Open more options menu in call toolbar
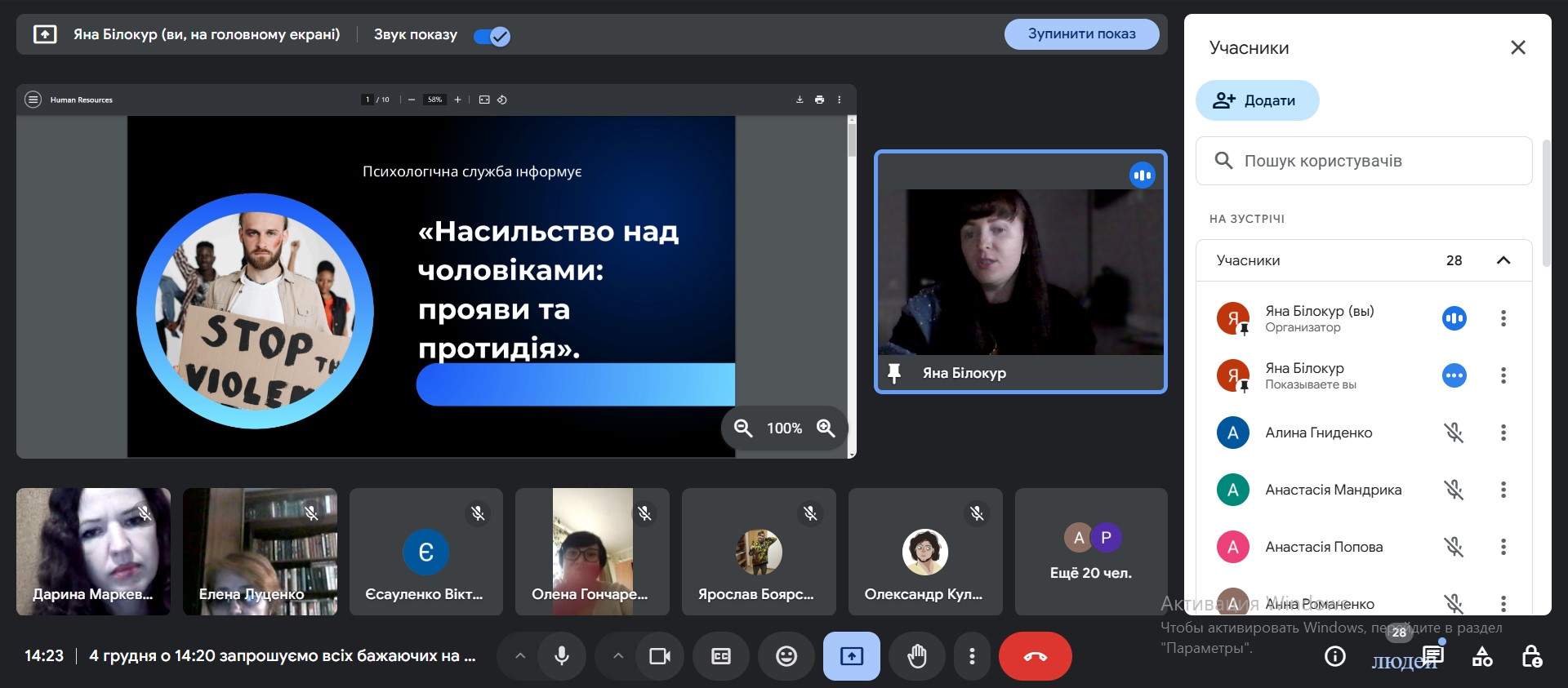The height and width of the screenshot is (688, 1568). 972,656
